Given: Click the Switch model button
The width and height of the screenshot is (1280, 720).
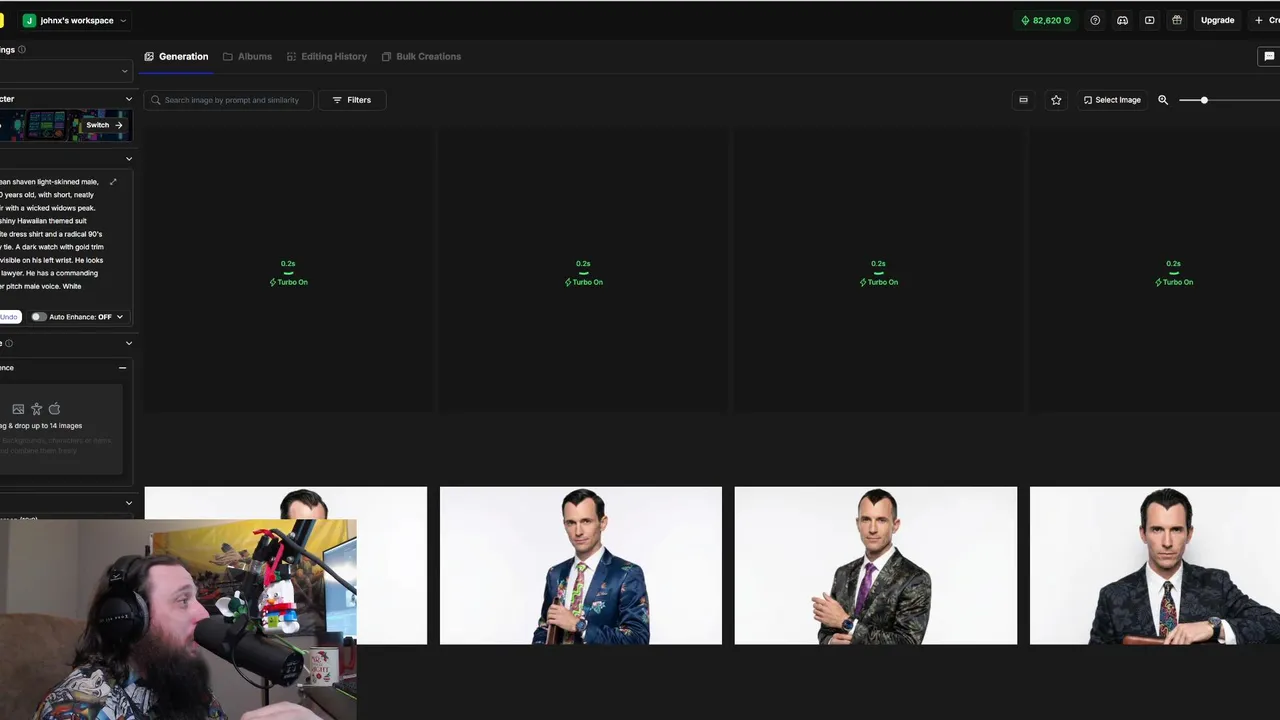Looking at the screenshot, I should 103,125.
